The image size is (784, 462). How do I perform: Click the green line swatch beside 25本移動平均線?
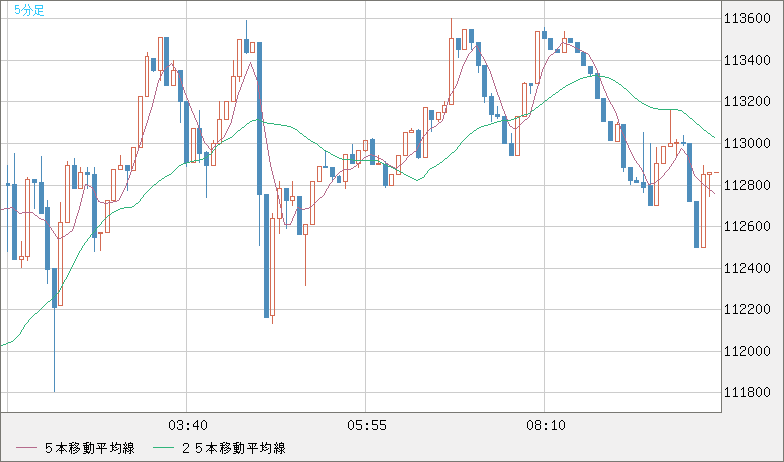162,448
